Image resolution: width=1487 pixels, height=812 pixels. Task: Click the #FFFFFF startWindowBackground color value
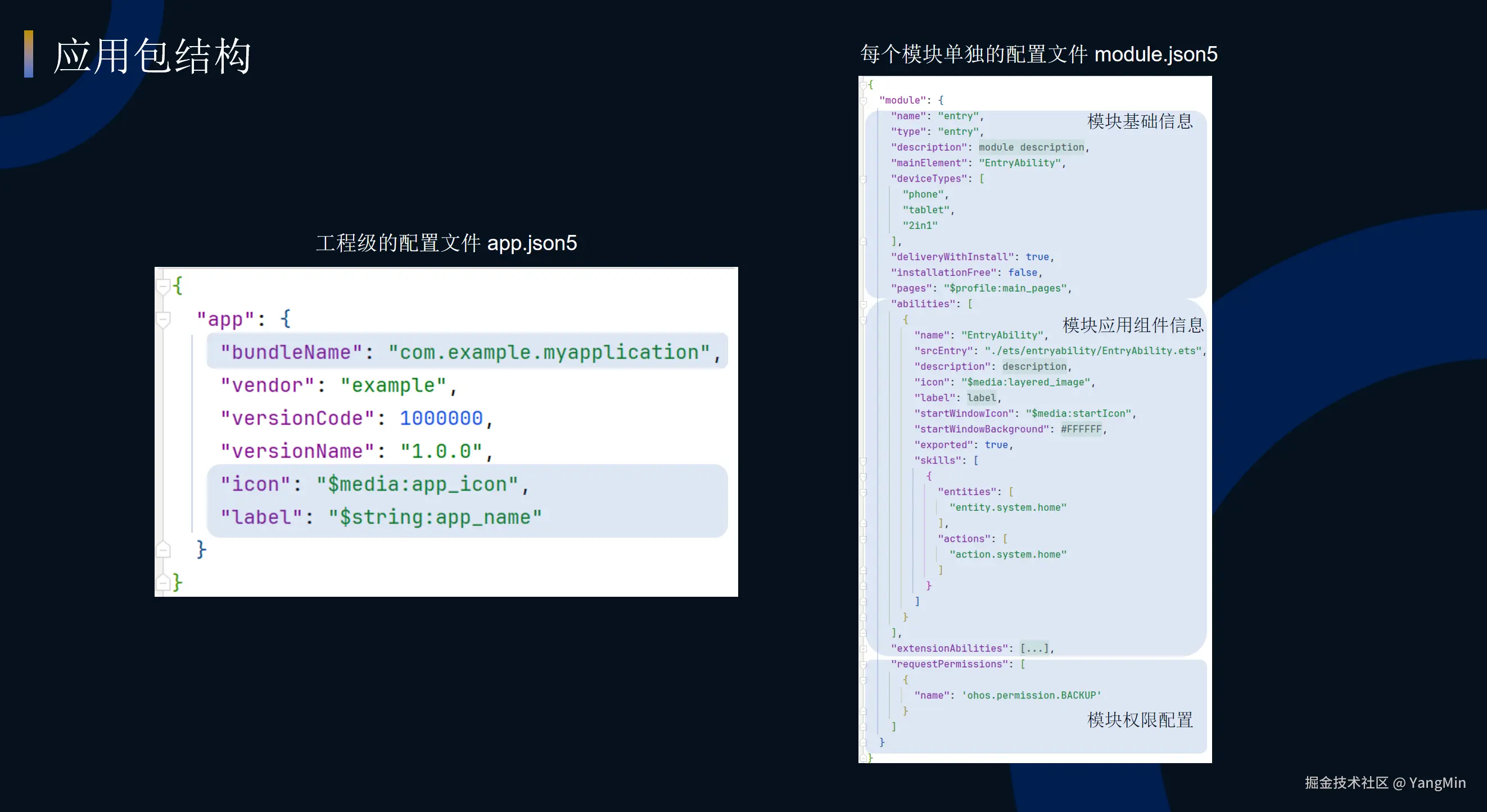1081,429
